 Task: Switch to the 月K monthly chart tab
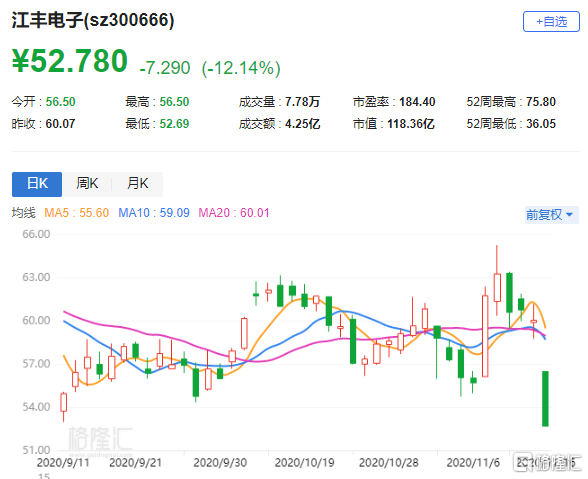point(138,184)
